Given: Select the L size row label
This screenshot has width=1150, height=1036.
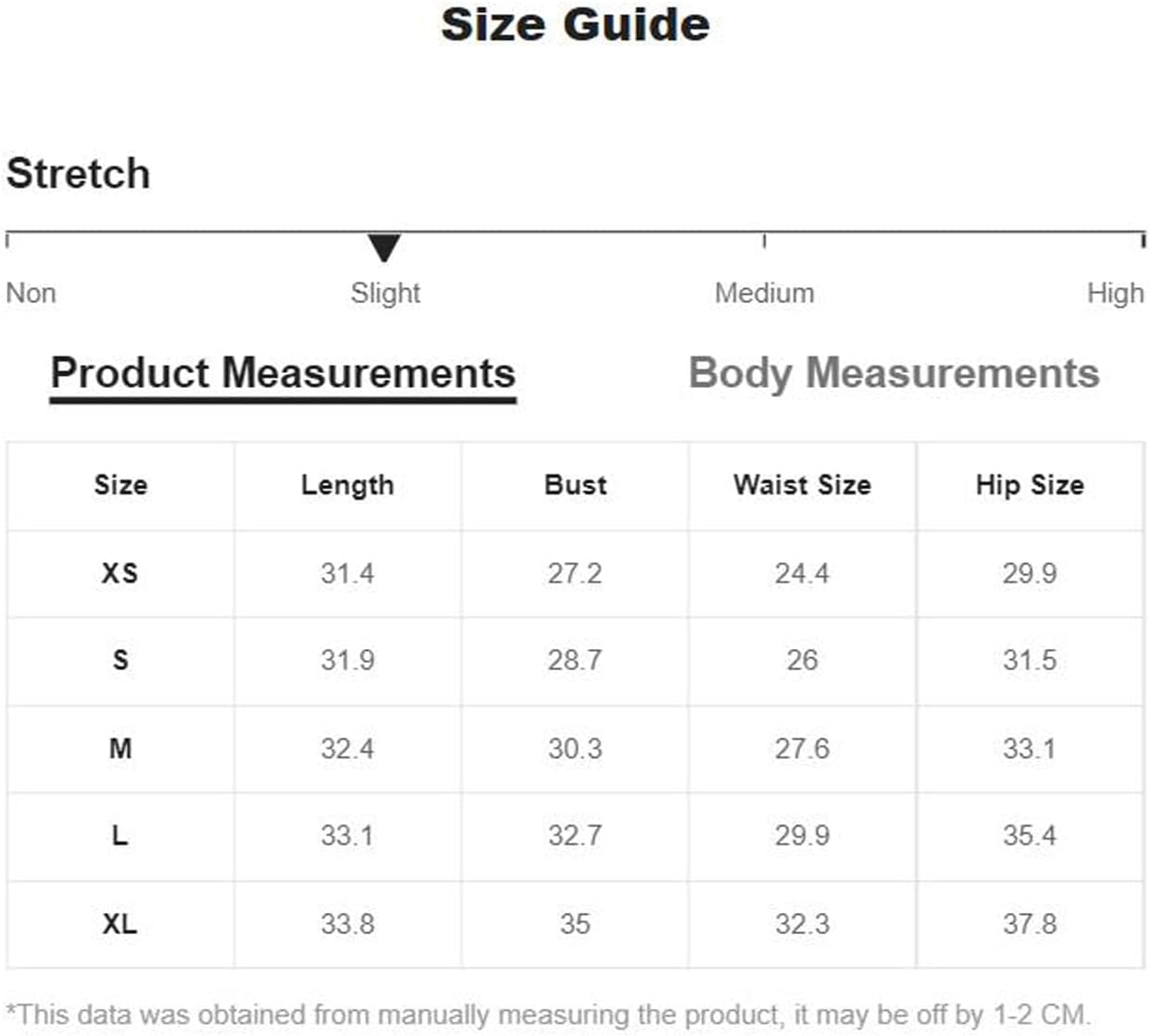Looking at the screenshot, I should pyautogui.click(x=120, y=835).
